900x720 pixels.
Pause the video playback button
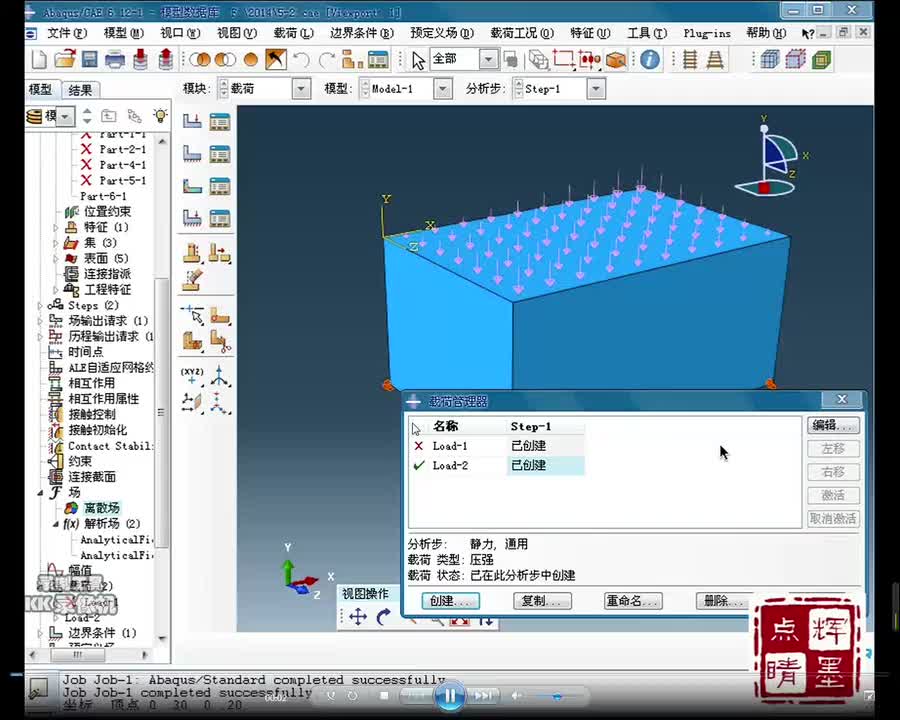coord(449,696)
